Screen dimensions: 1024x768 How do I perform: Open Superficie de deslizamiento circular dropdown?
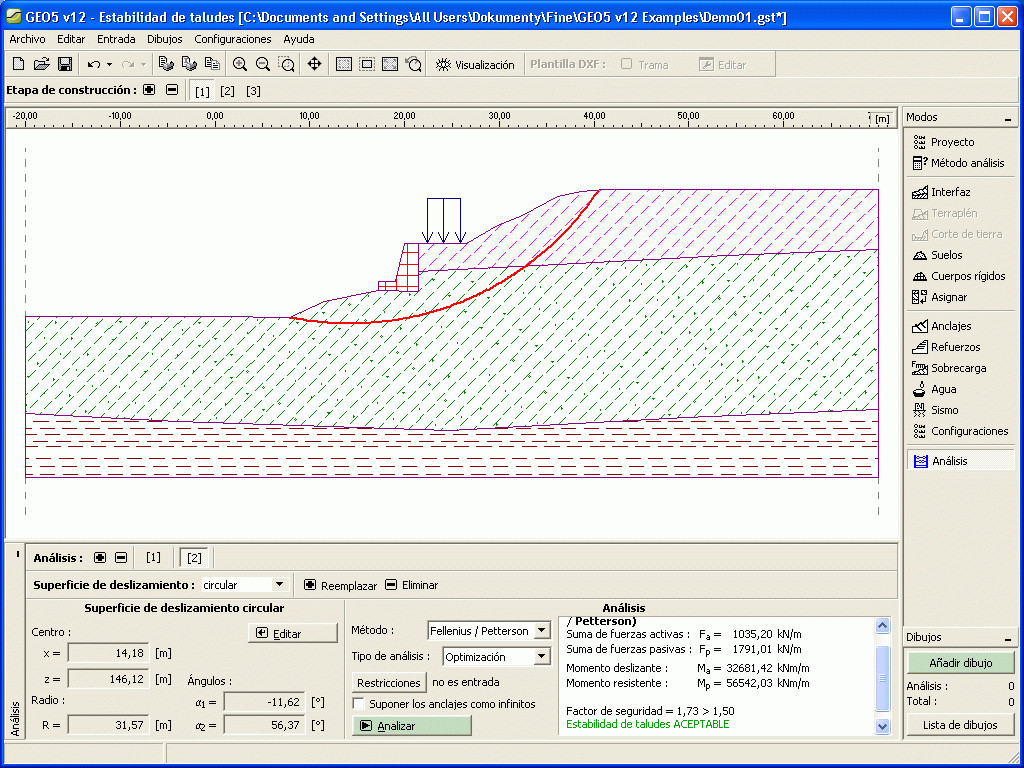(x=279, y=585)
